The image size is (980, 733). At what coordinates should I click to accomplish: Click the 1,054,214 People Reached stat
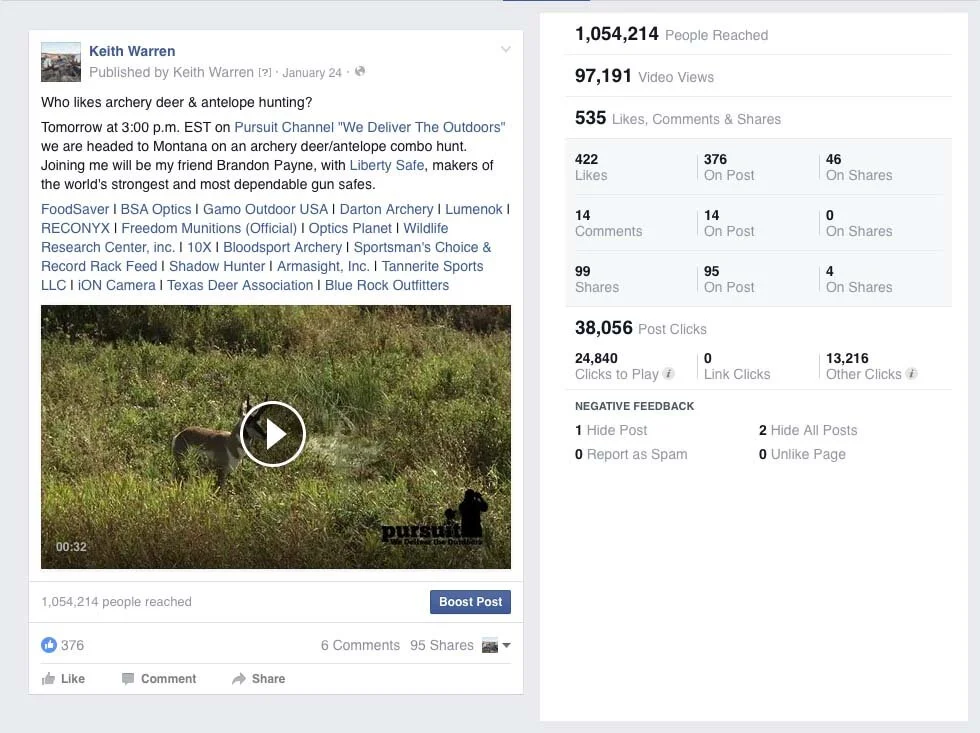(x=671, y=34)
